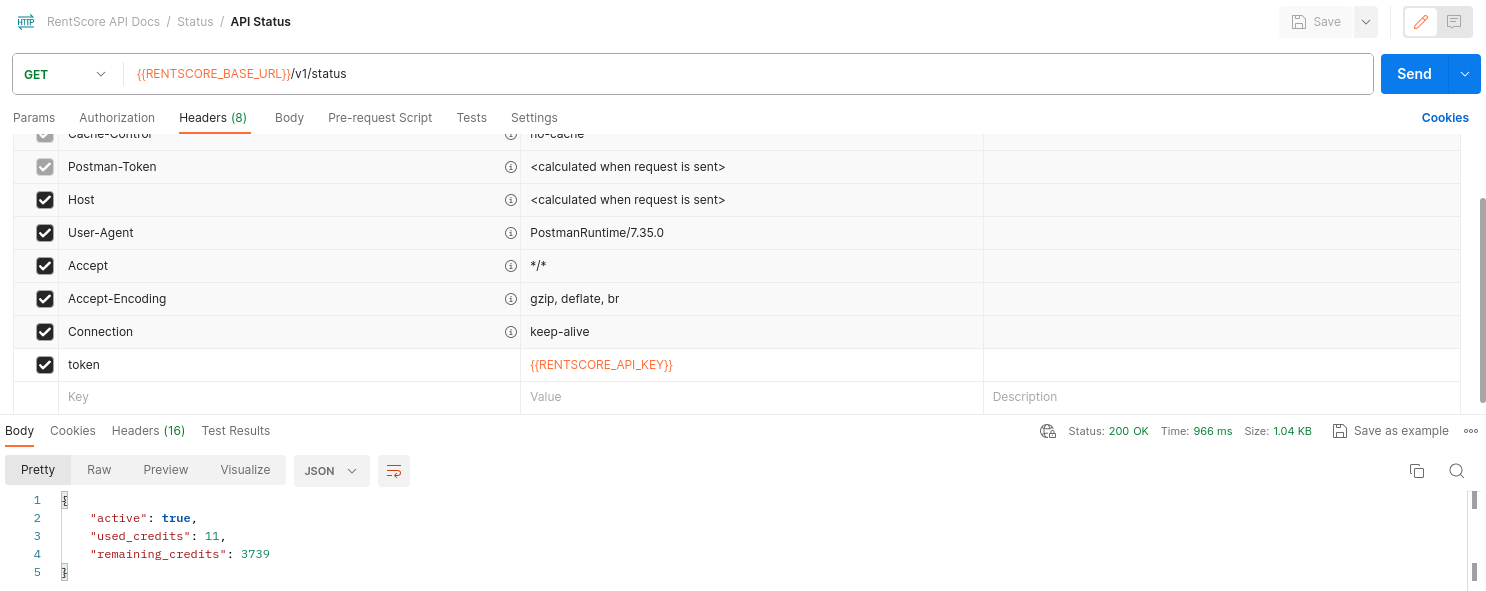
Task: Go to Status folder breadcrumb
Action: (195, 21)
